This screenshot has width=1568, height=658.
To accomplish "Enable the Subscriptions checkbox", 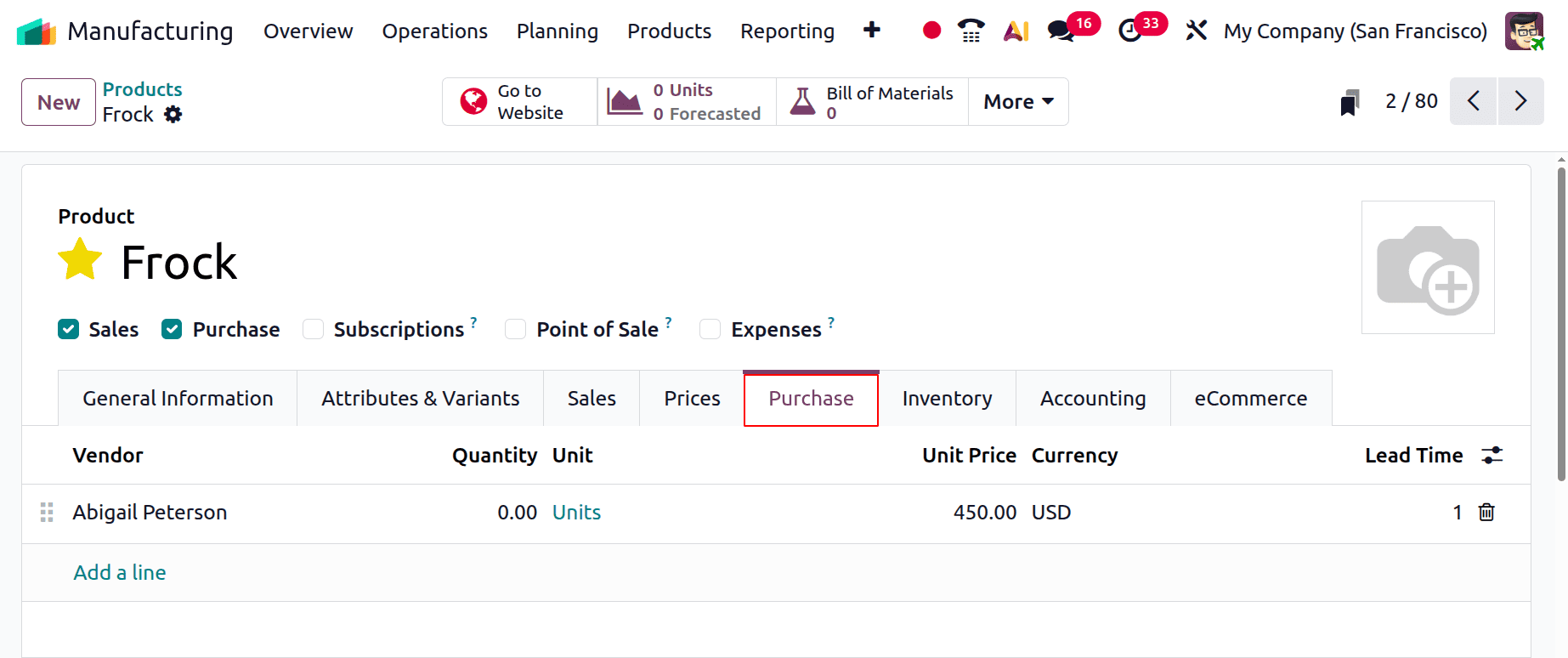I will [314, 329].
